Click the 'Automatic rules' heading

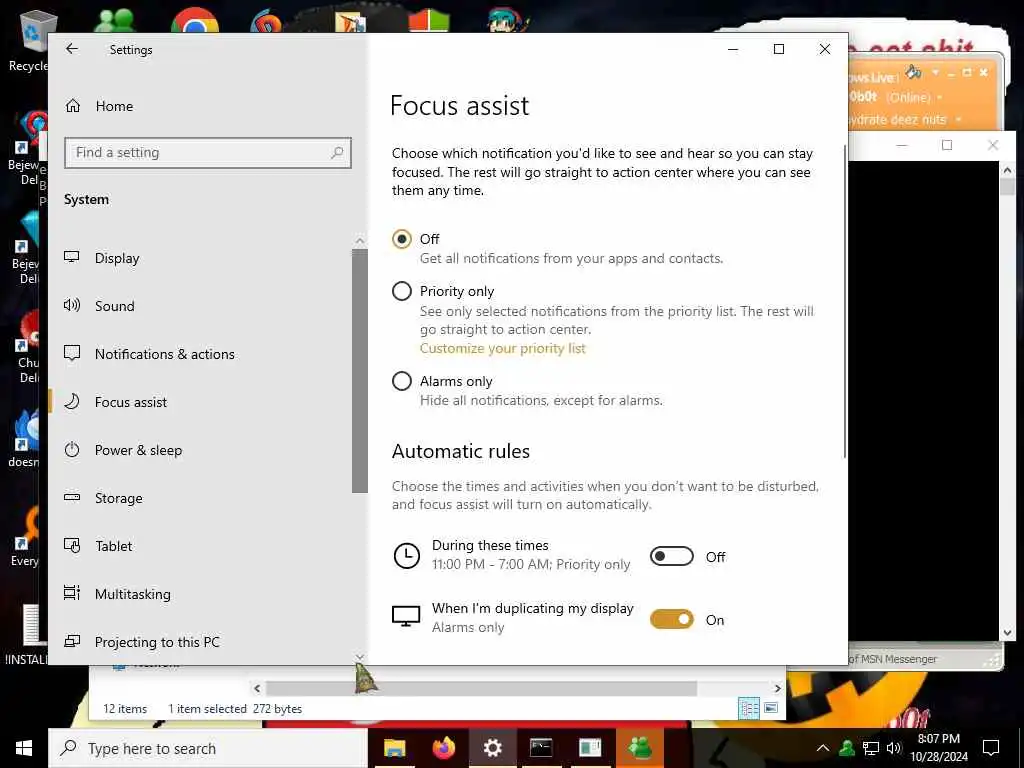point(460,451)
